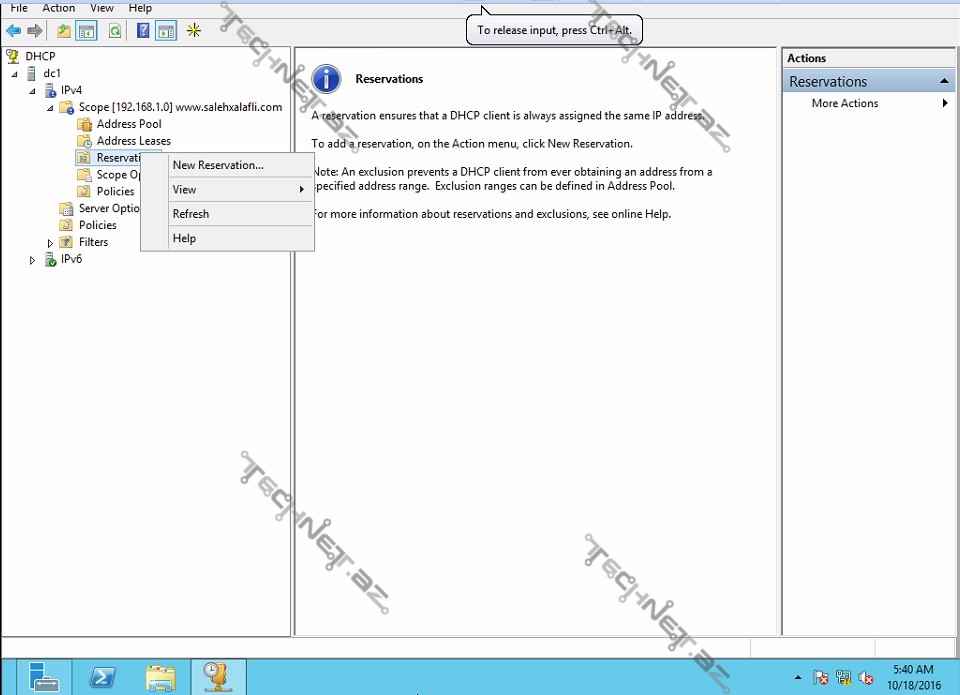Open the Action menu in menu bar

(59, 8)
